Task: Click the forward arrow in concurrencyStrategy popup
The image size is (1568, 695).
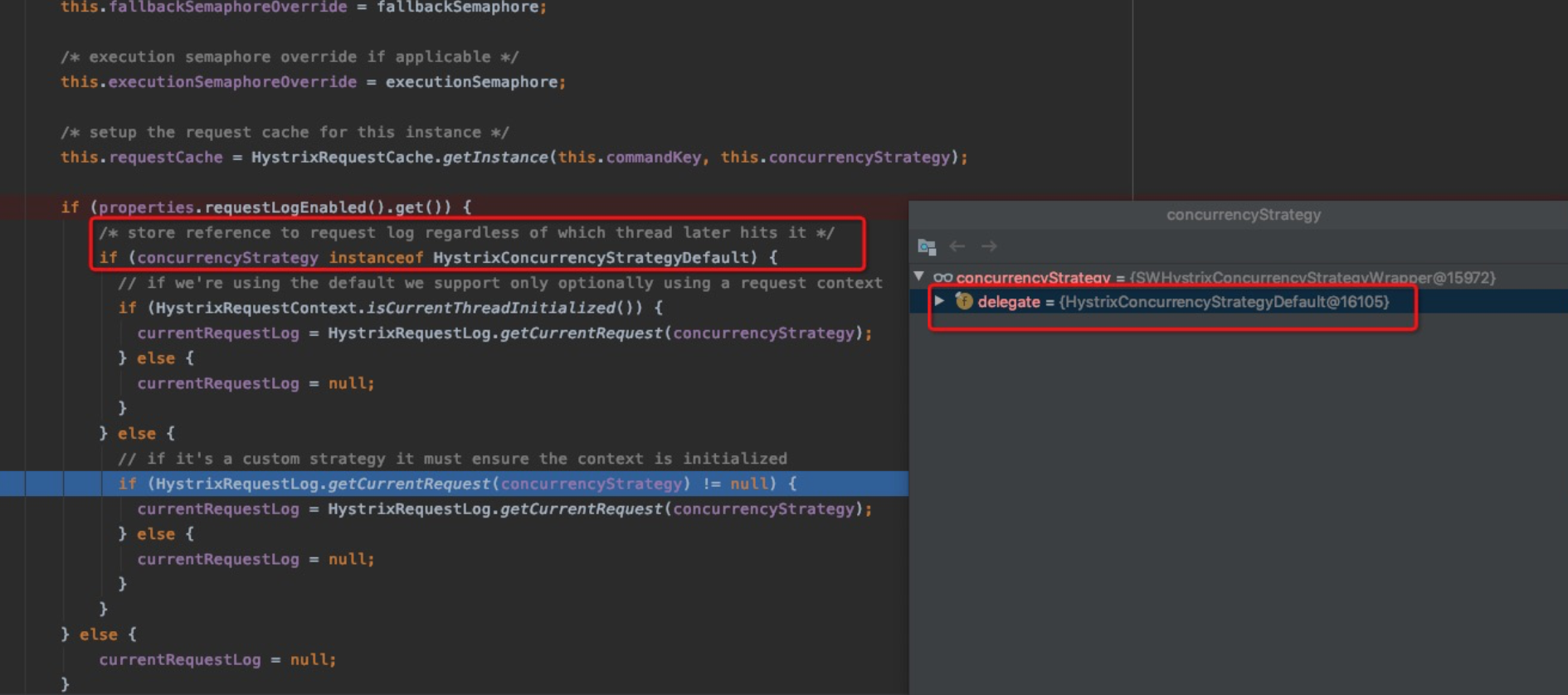Action: tap(989, 246)
